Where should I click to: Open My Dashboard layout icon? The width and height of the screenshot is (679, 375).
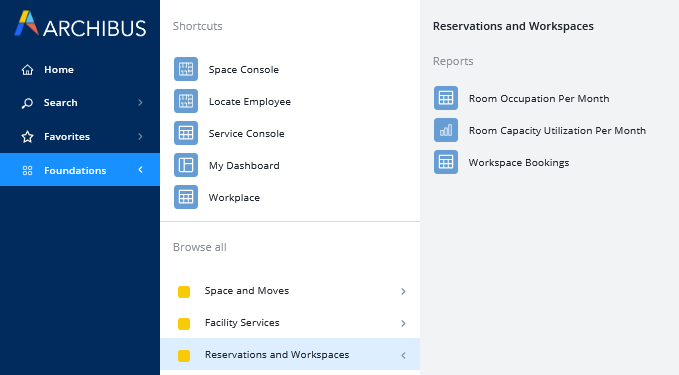(x=186, y=165)
